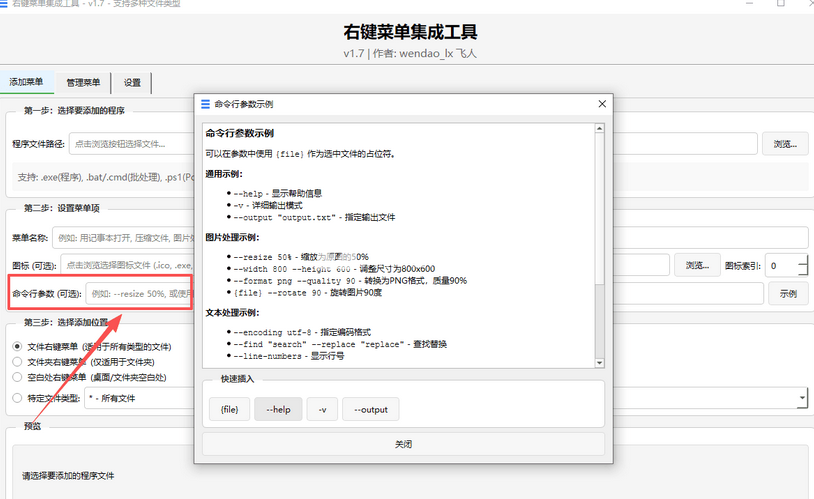Insert the {file} placeholder
The width and height of the screenshot is (814, 499).
point(229,409)
